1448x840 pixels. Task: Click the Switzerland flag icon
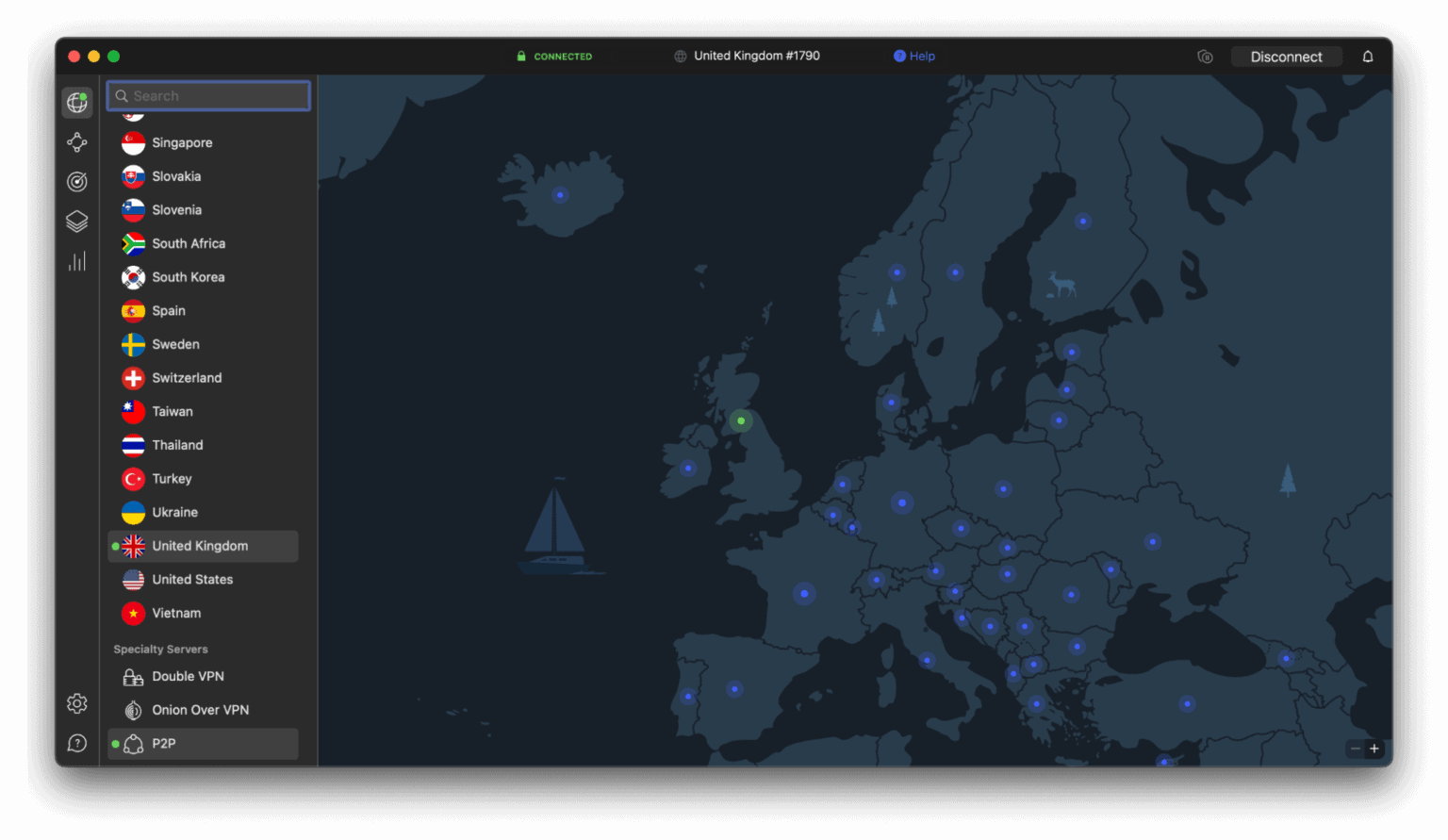[x=133, y=378]
